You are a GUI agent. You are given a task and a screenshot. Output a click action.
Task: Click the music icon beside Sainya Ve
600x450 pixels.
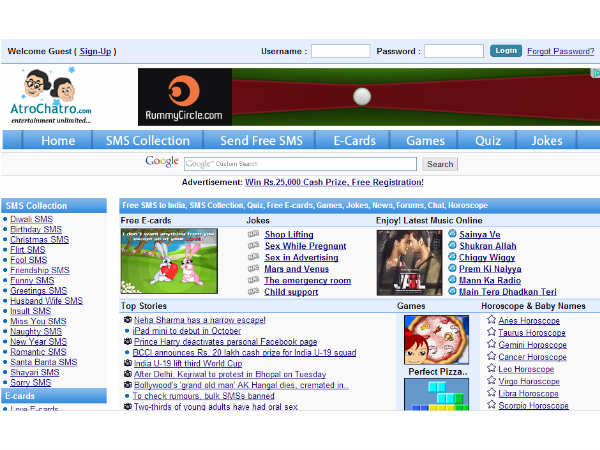452,233
